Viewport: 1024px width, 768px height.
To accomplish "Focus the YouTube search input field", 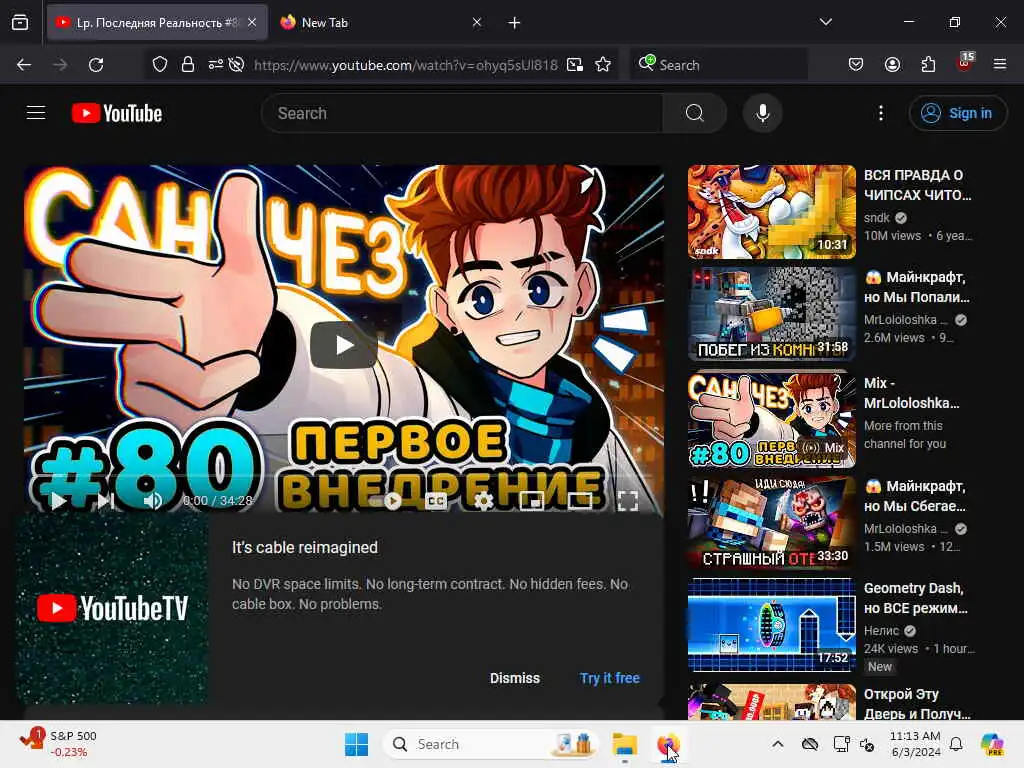I will pyautogui.click(x=462, y=113).
